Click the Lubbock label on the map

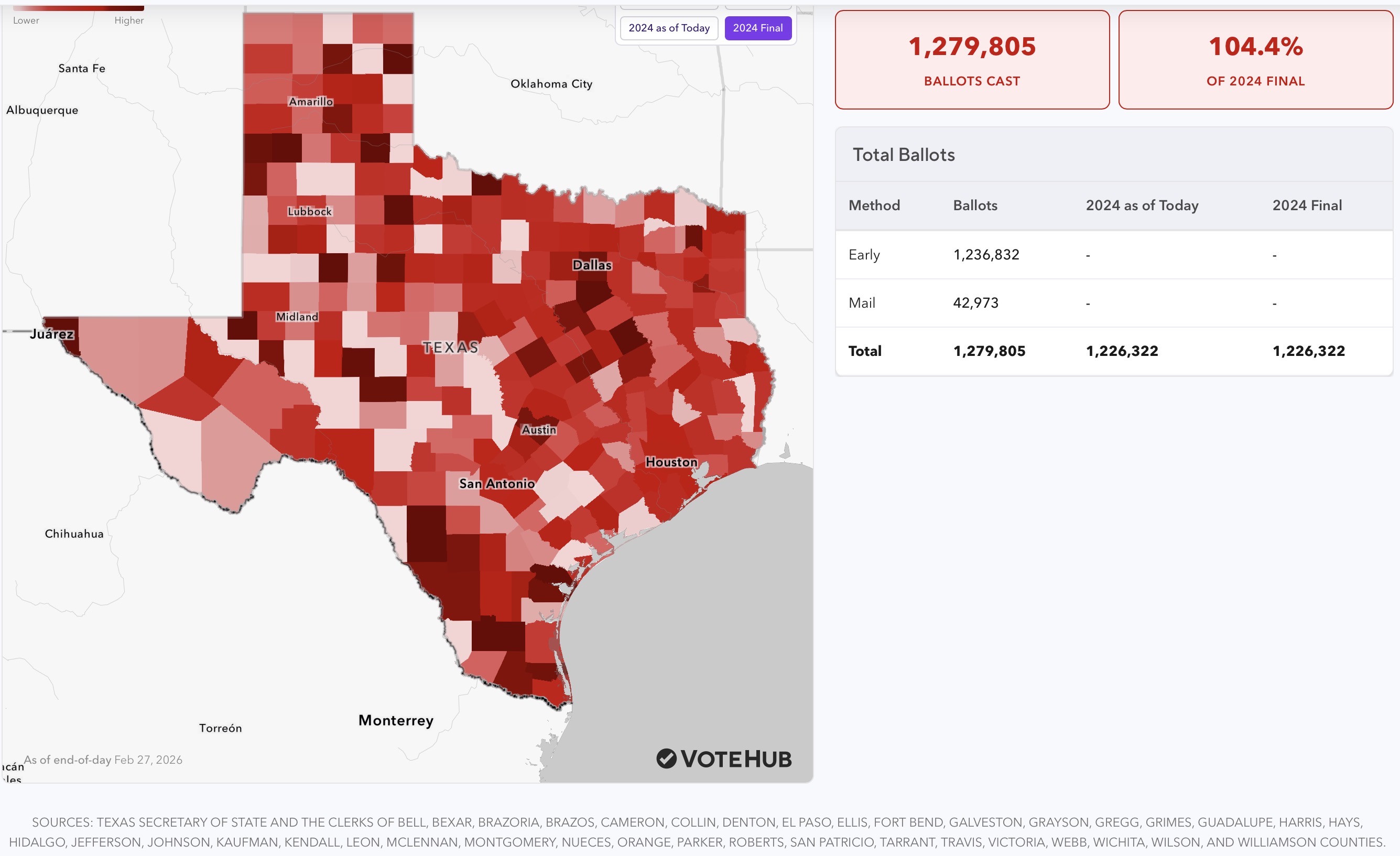tap(309, 211)
